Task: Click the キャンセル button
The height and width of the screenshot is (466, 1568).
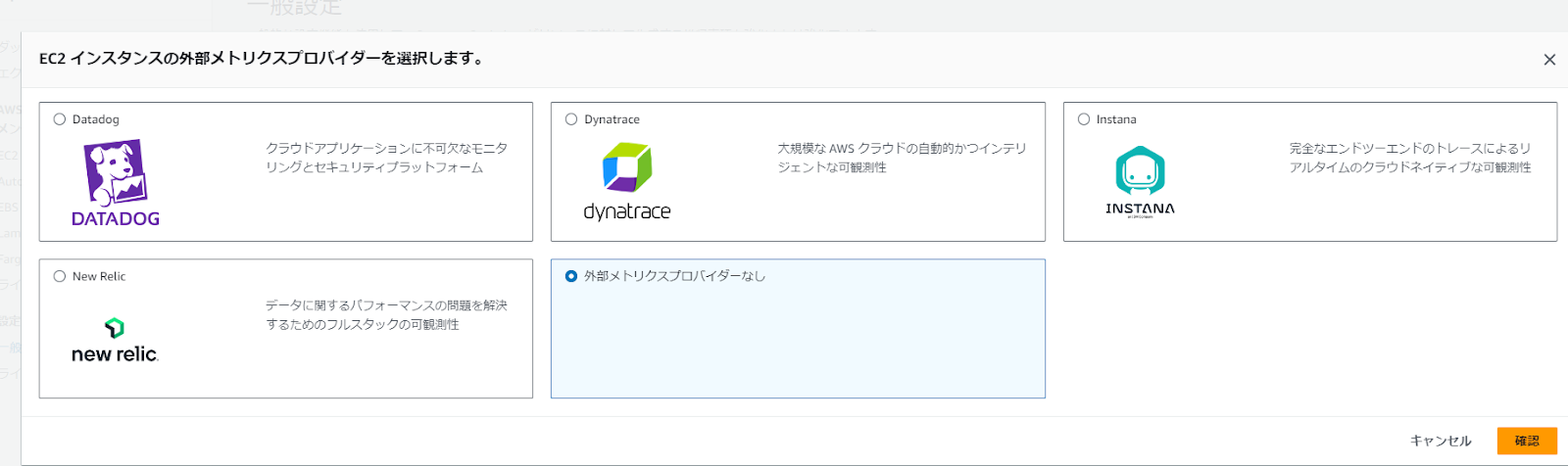Action: [x=1441, y=441]
